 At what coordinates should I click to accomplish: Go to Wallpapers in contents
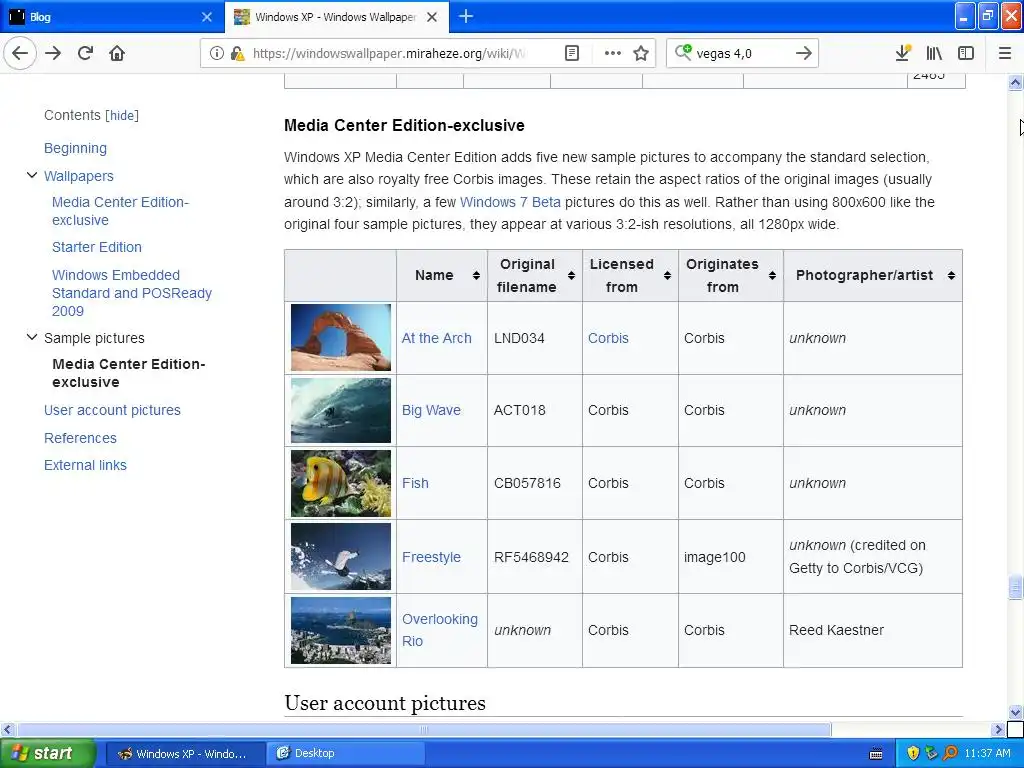pos(78,176)
